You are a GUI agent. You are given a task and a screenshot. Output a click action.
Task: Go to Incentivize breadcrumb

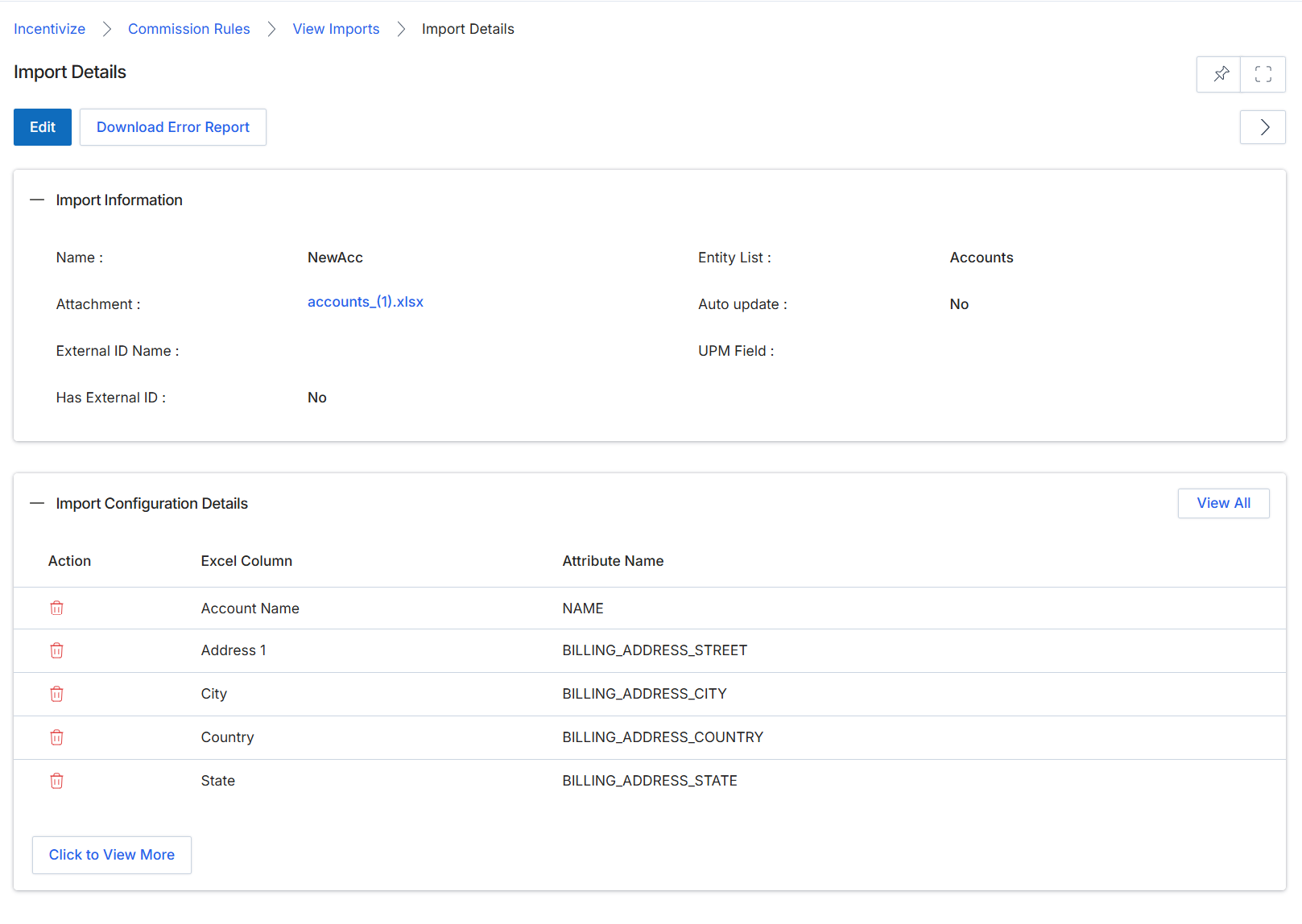coord(49,29)
